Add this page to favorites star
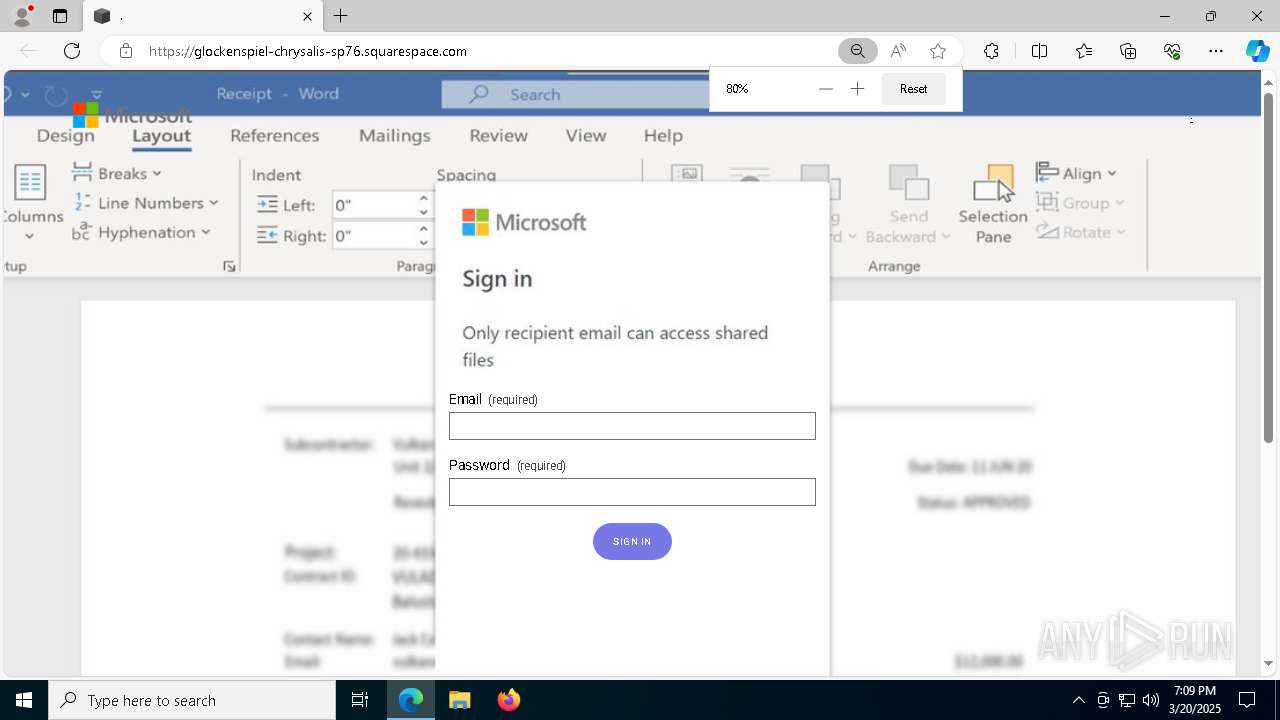 [x=938, y=51]
